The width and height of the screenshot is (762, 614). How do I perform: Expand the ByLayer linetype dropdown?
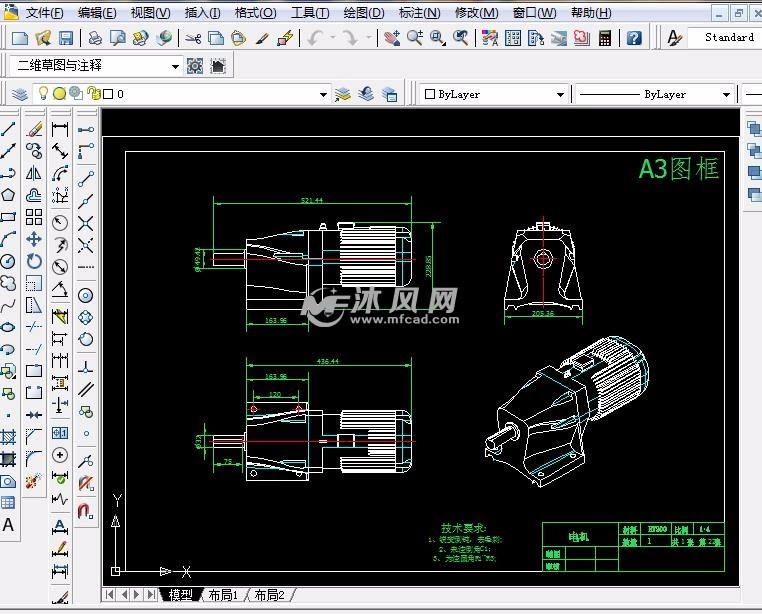click(724, 94)
